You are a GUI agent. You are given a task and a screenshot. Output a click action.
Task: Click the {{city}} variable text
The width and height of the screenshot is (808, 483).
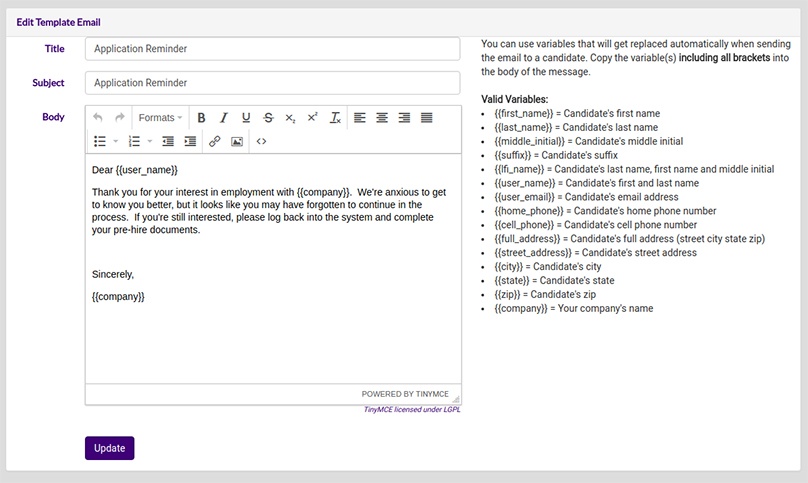[509, 267]
